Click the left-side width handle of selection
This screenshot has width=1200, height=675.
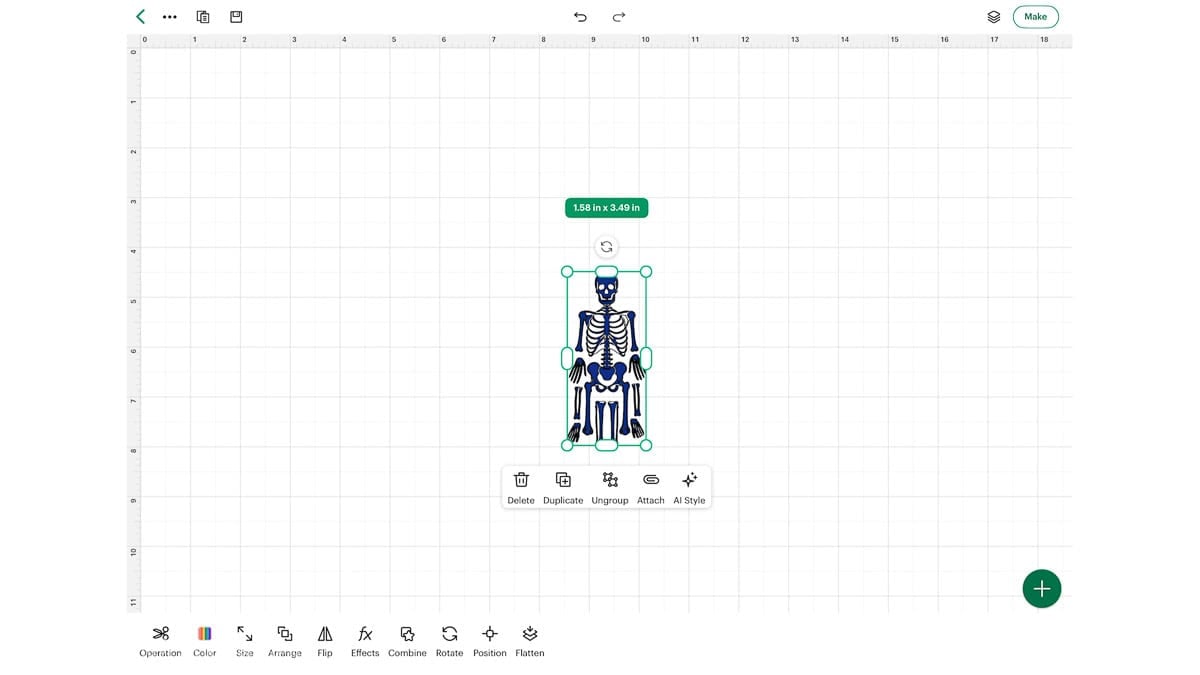coord(567,358)
